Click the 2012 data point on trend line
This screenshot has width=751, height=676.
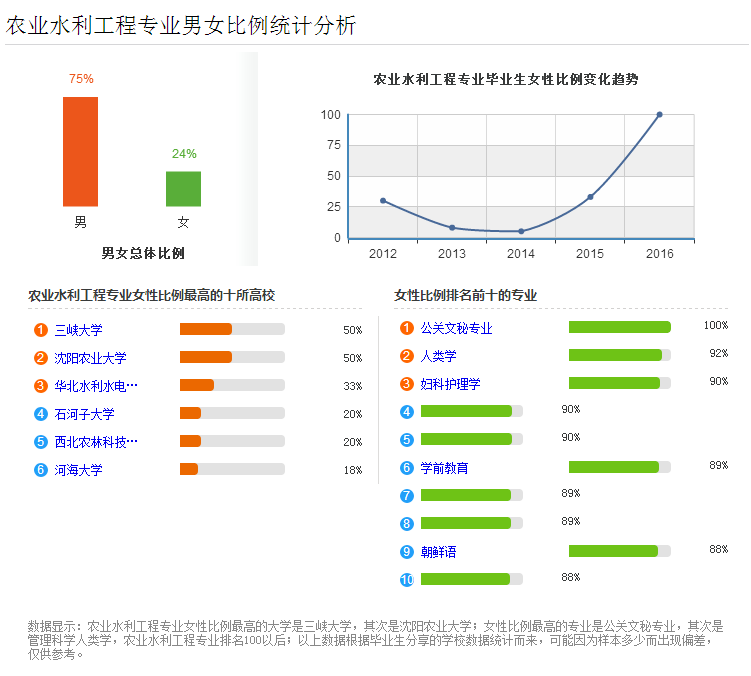pos(383,200)
